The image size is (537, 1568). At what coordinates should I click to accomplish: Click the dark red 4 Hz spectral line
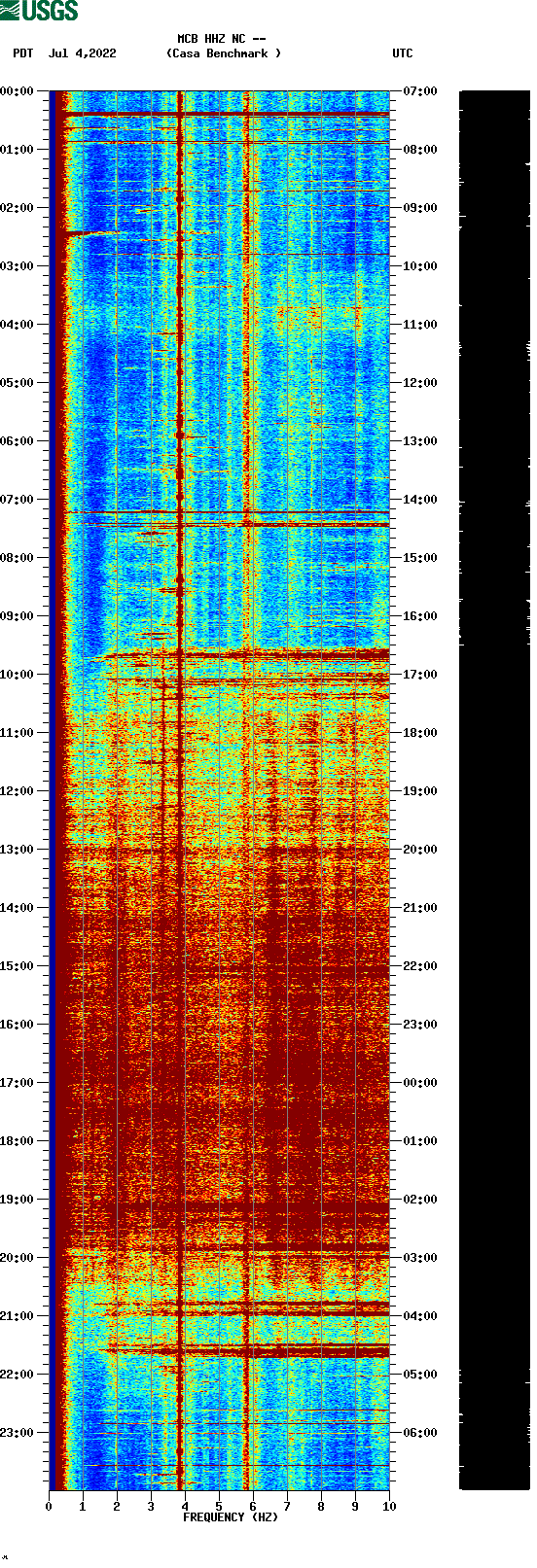pyautogui.click(x=180, y=789)
